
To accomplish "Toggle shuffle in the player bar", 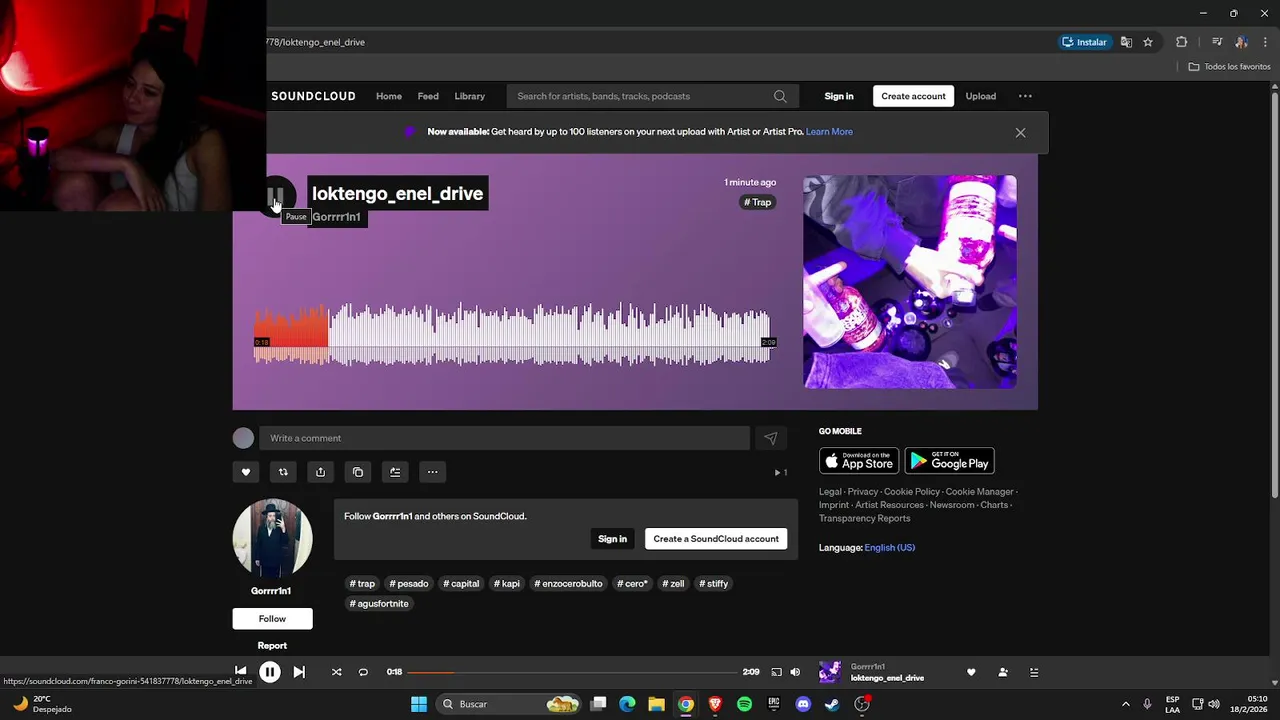I will tap(336, 672).
